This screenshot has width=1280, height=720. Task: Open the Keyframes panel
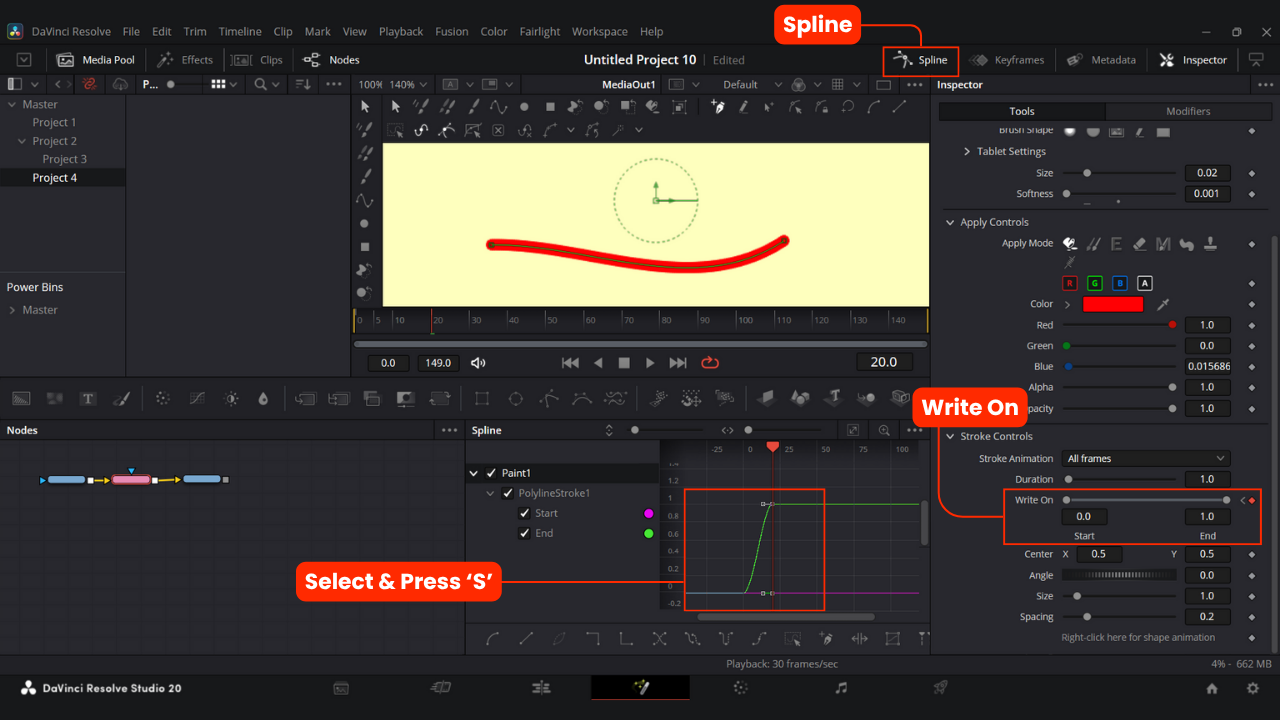(1007, 60)
